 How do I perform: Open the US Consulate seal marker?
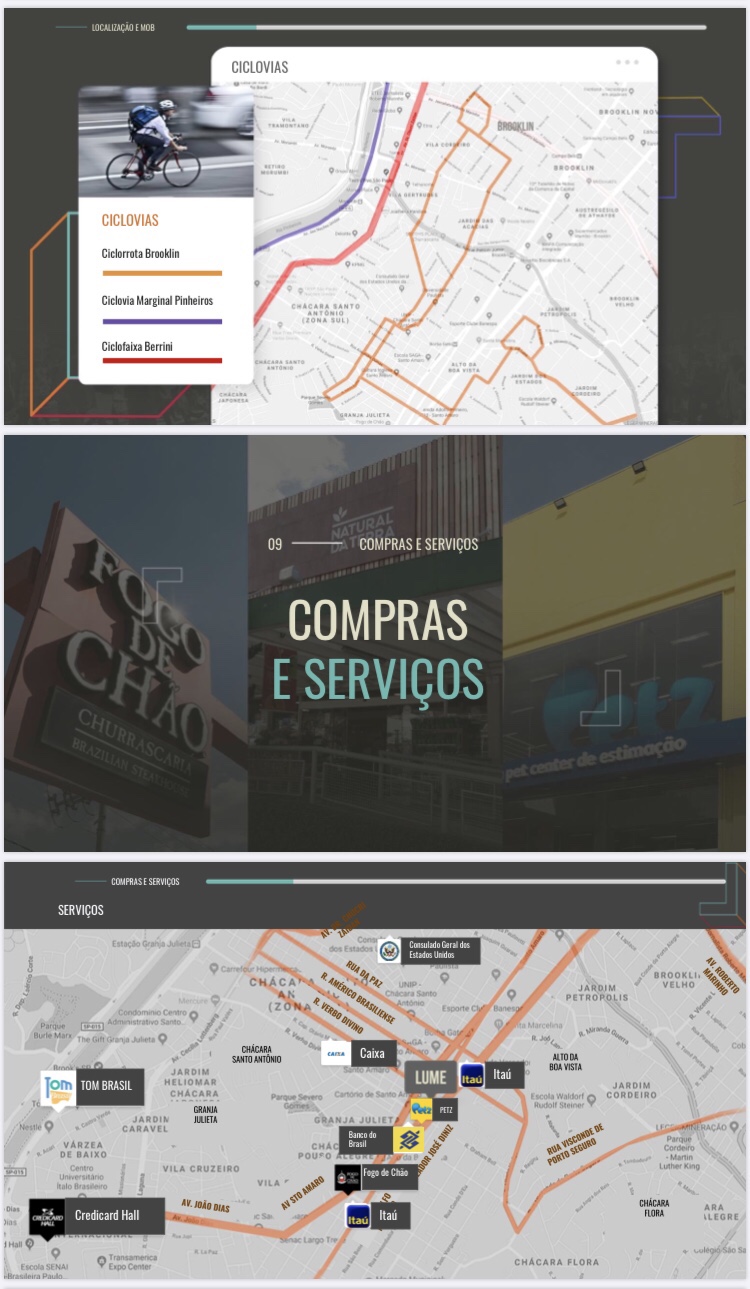(x=390, y=950)
